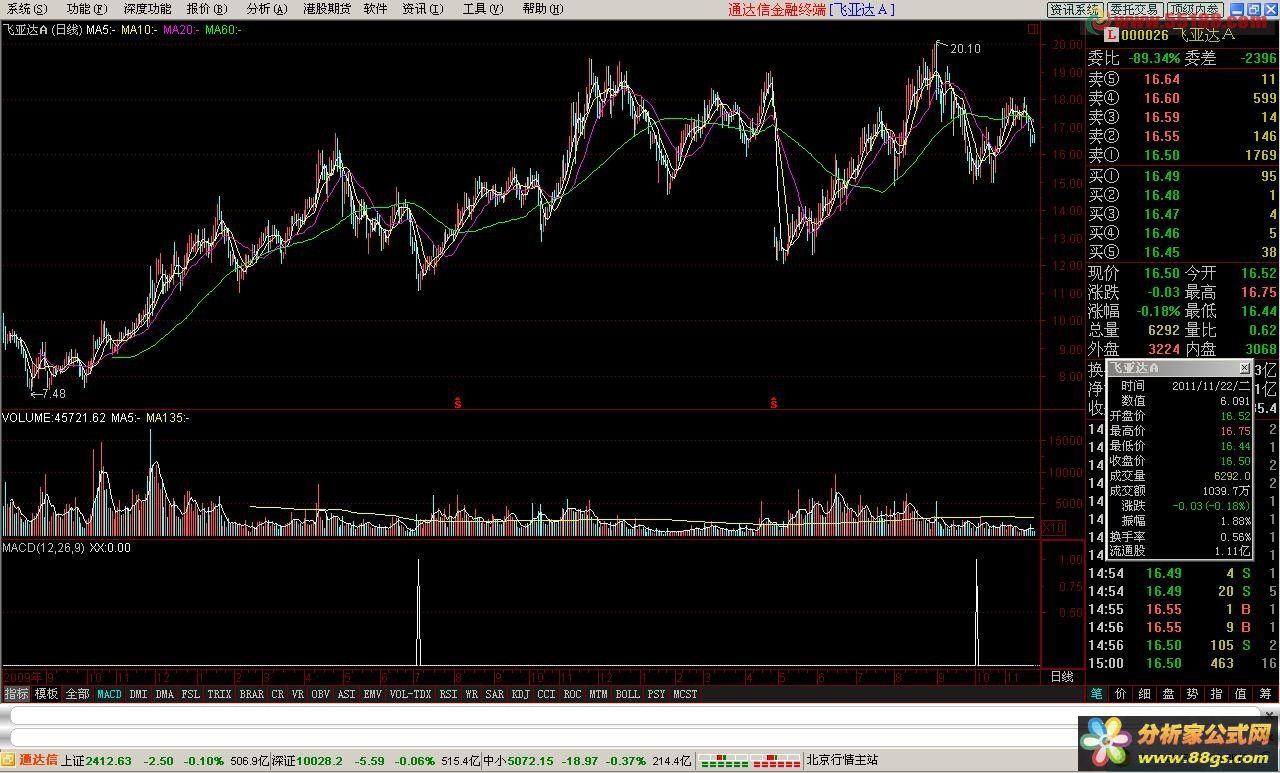This screenshot has width=1280, height=773.
Task: Click the 委托交易 button
Action: click(1135, 10)
